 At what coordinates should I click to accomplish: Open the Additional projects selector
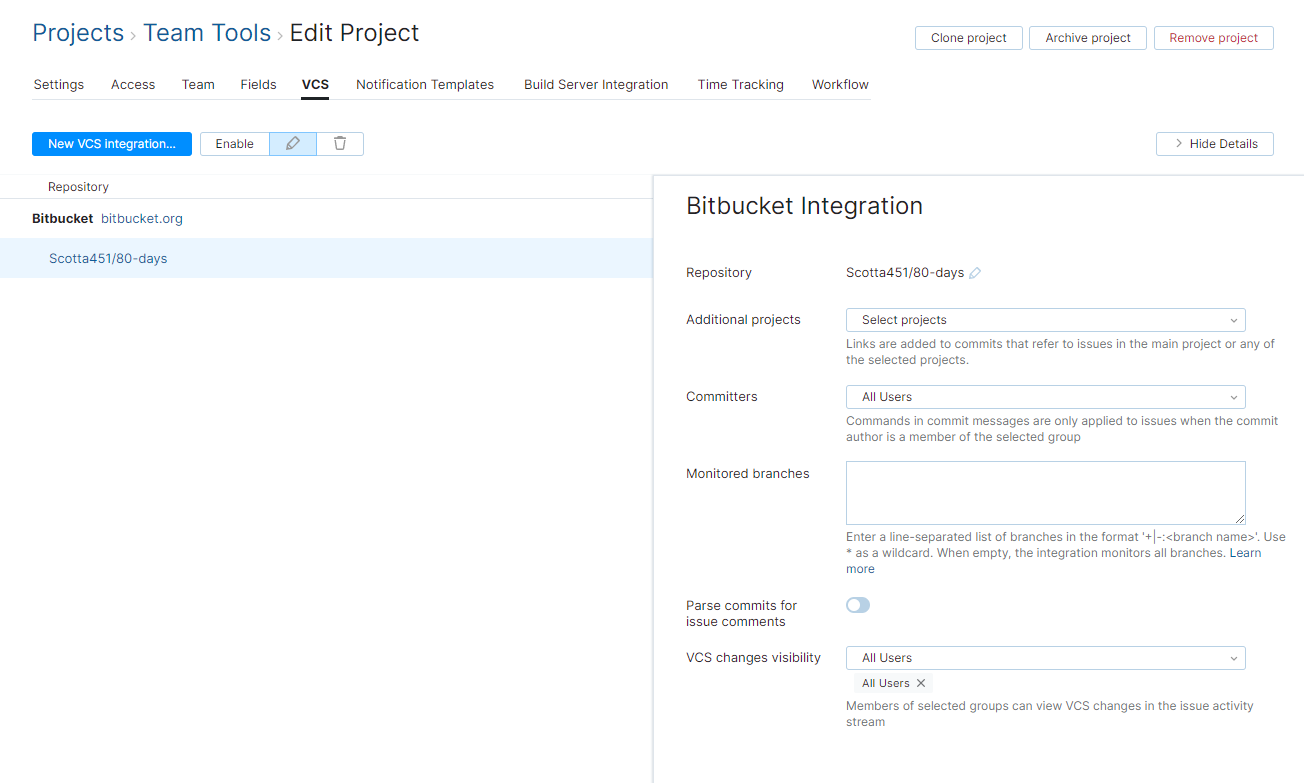point(1045,319)
